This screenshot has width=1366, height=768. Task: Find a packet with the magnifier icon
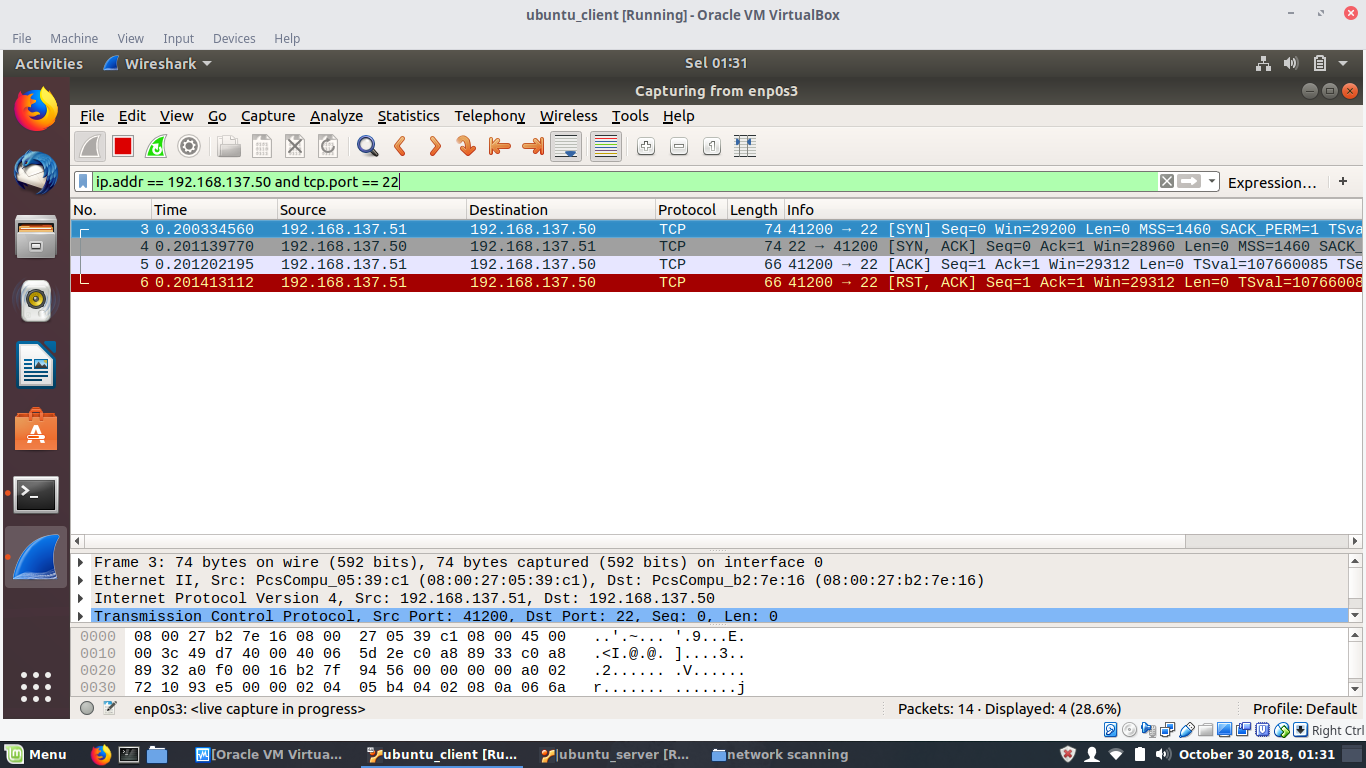click(368, 147)
